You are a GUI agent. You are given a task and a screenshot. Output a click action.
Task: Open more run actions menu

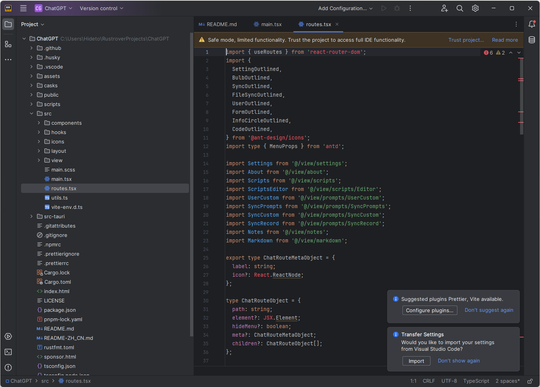coord(410,8)
